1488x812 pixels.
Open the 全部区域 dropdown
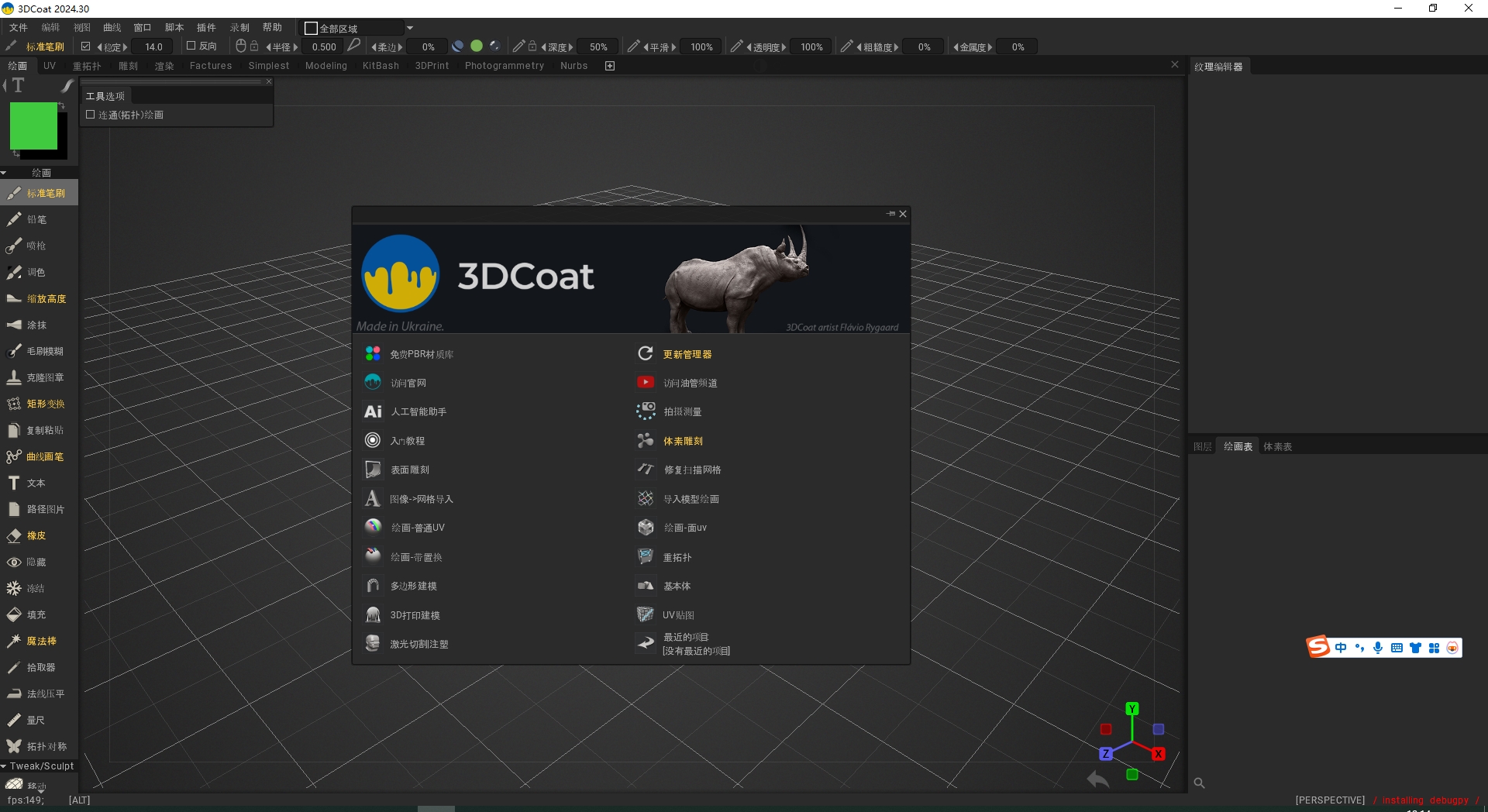(x=410, y=28)
